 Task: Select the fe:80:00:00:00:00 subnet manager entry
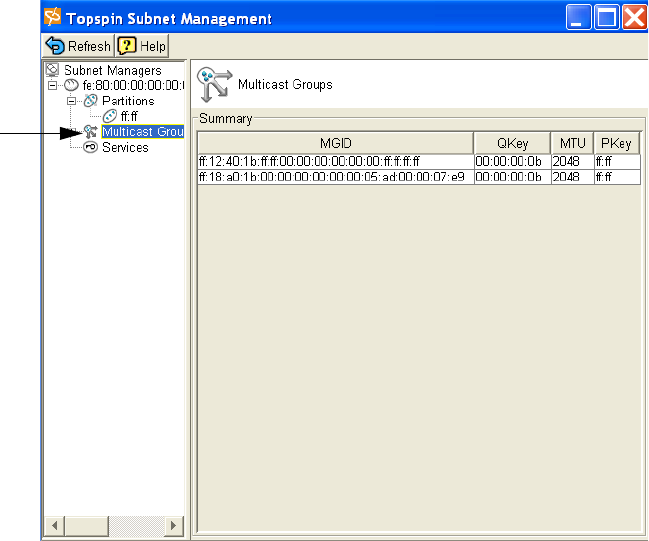tap(133, 86)
